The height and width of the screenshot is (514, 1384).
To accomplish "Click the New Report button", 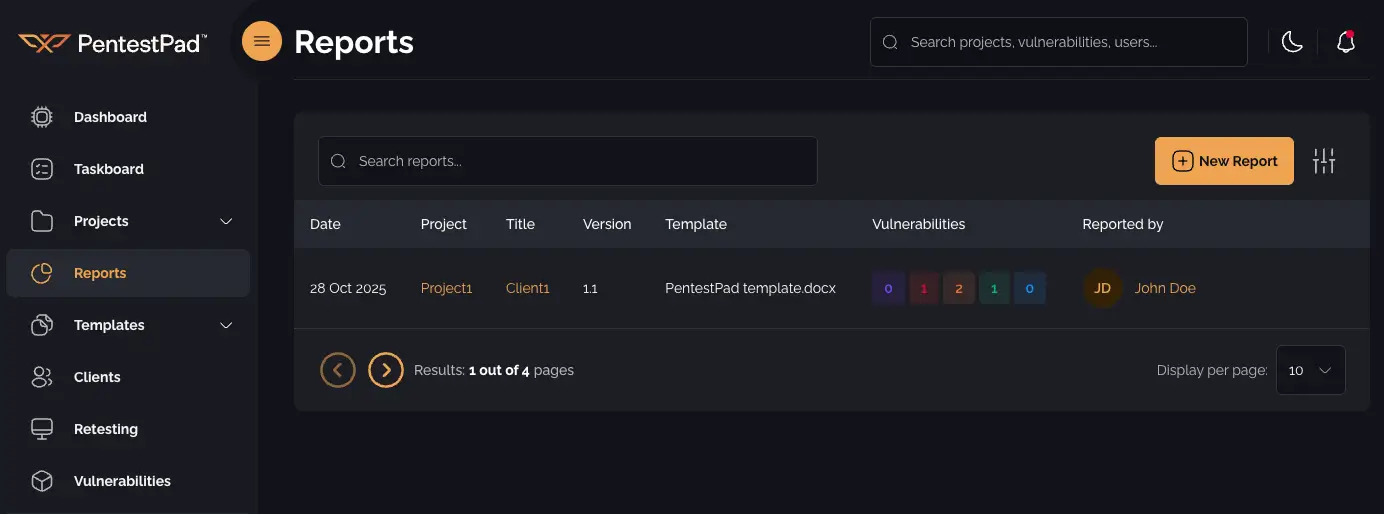I will [1224, 161].
